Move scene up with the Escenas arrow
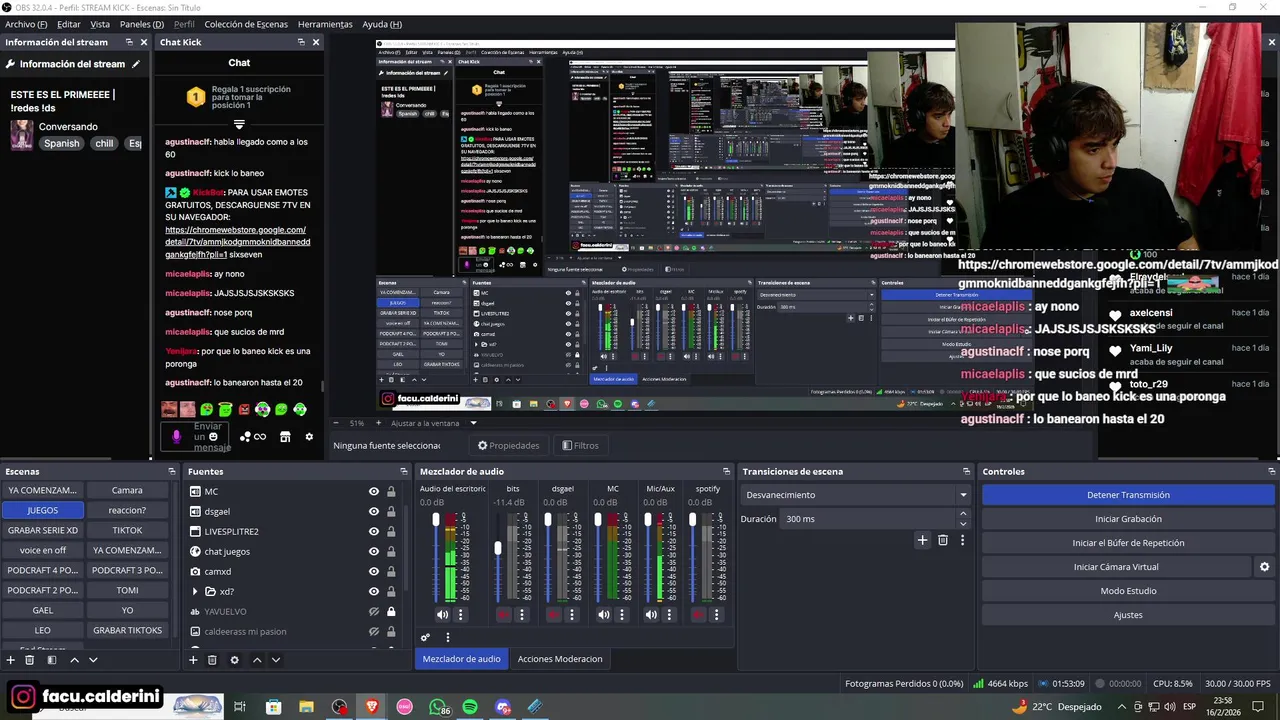The image size is (1280, 720). [x=74, y=660]
